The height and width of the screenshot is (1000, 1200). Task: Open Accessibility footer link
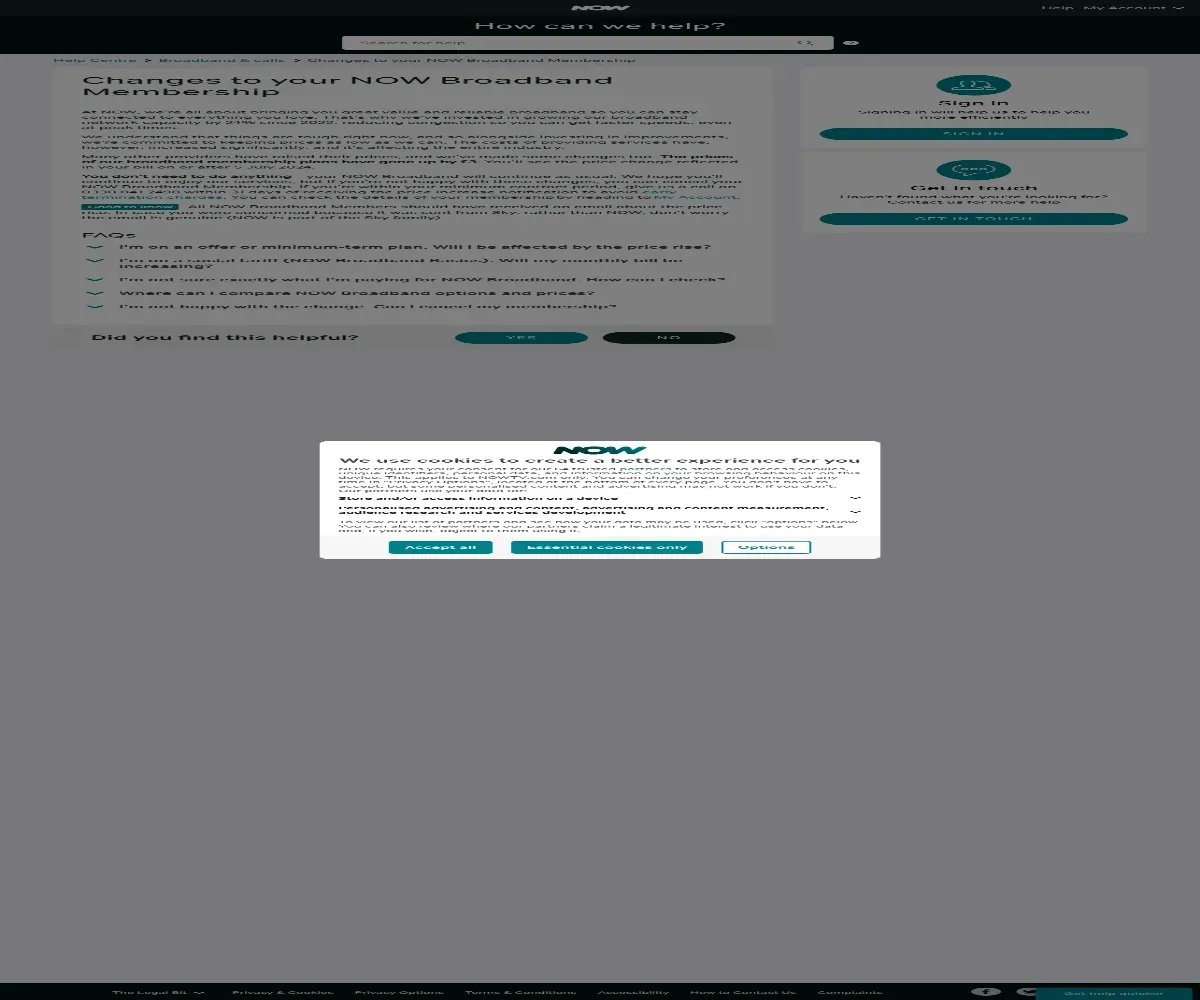633,992
